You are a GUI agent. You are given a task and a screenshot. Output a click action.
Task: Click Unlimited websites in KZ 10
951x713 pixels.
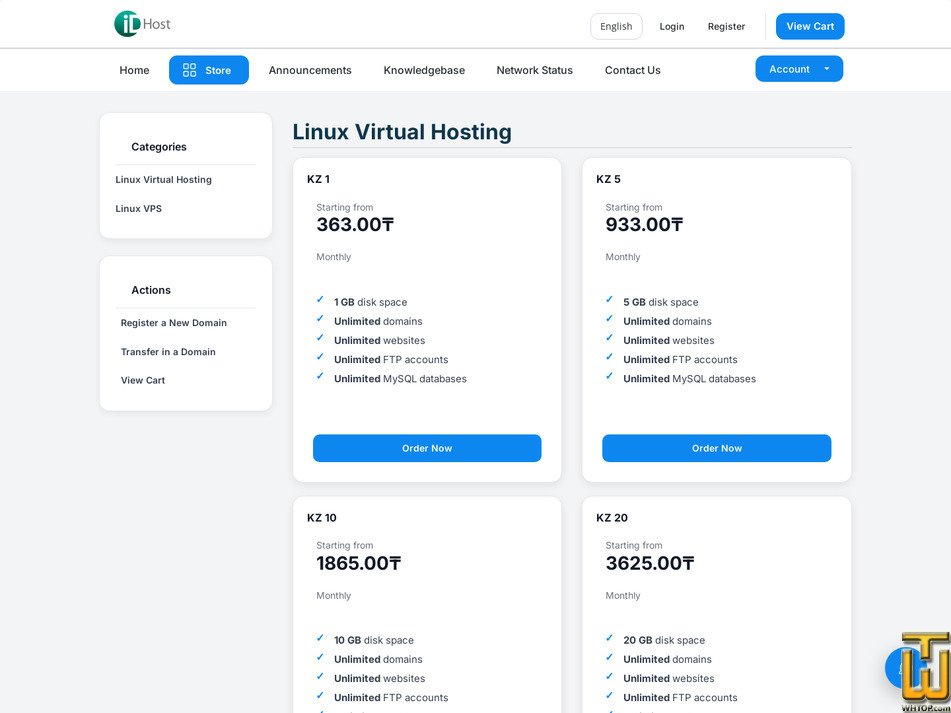click(380, 678)
